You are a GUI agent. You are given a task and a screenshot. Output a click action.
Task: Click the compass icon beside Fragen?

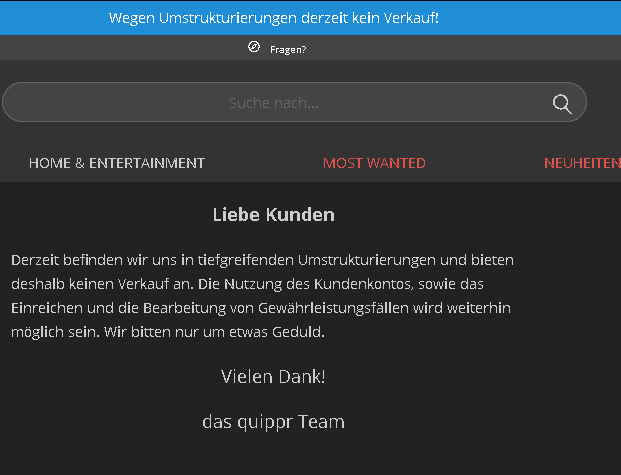click(x=254, y=47)
